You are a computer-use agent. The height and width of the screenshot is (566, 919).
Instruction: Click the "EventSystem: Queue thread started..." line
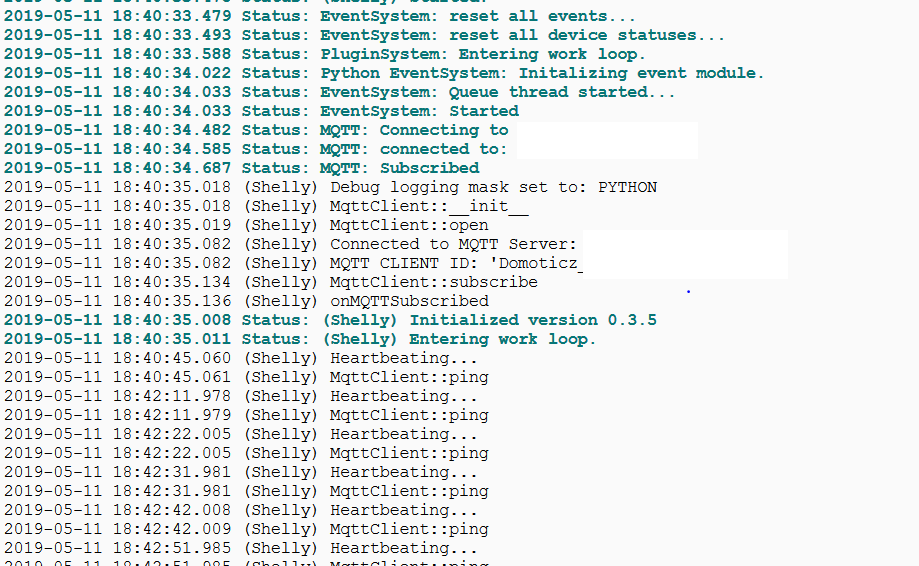point(339,92)
